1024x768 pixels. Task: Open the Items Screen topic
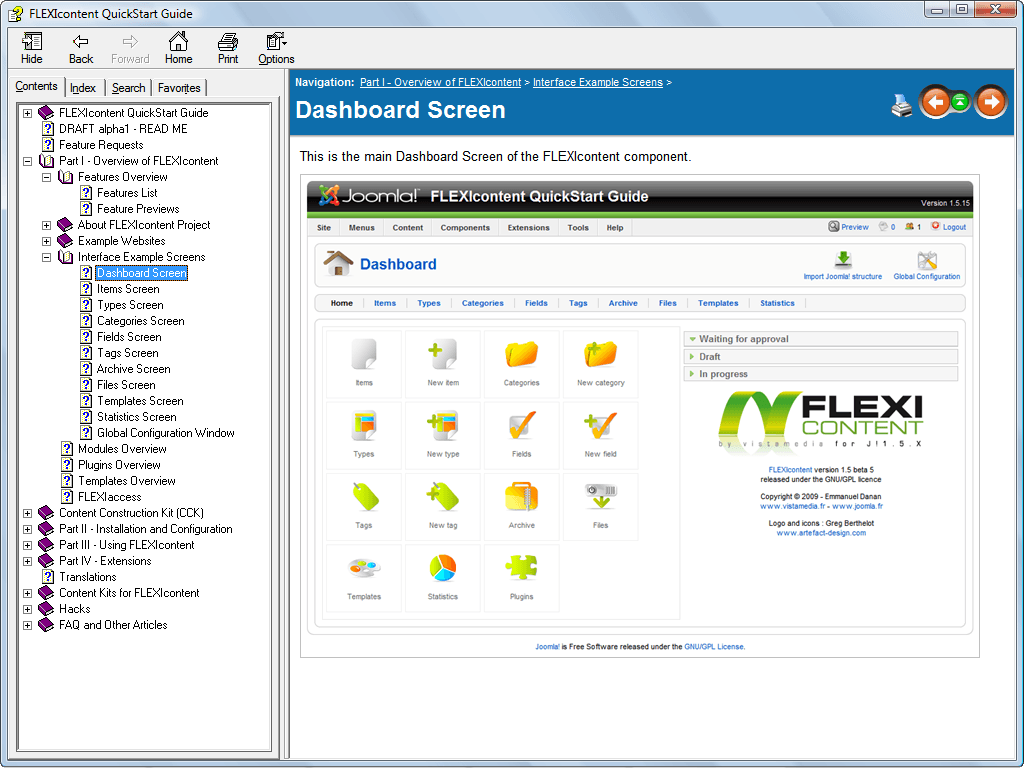128,289
